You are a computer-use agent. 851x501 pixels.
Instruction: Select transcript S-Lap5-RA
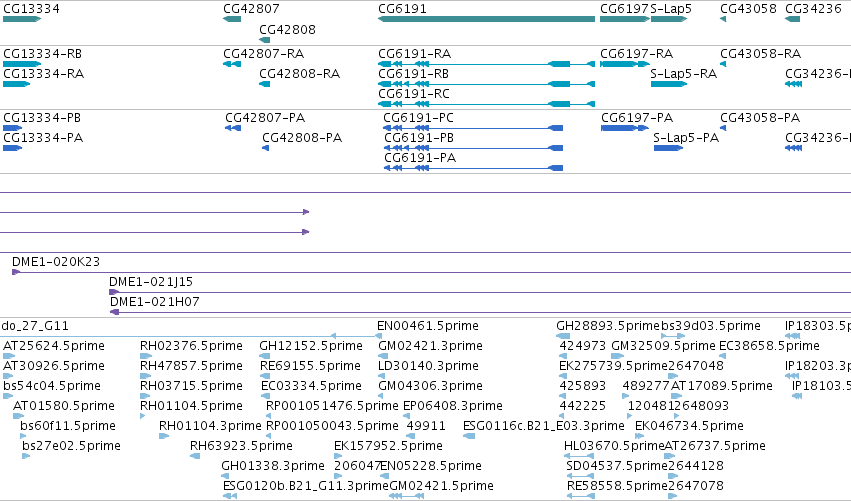pos(684,74)
